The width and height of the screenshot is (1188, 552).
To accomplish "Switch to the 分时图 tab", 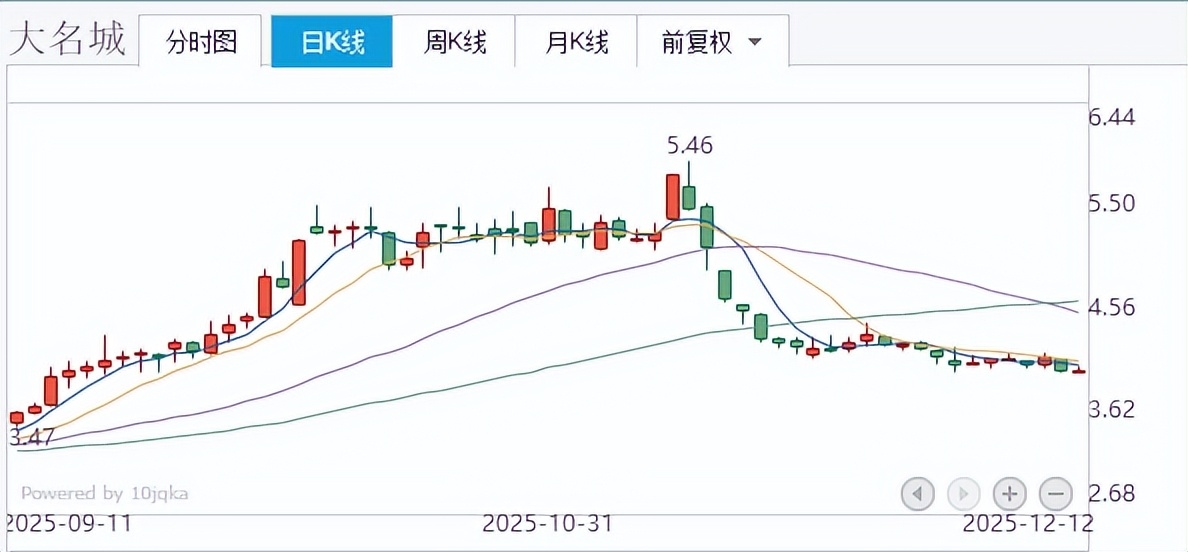I will coord(201,42).
